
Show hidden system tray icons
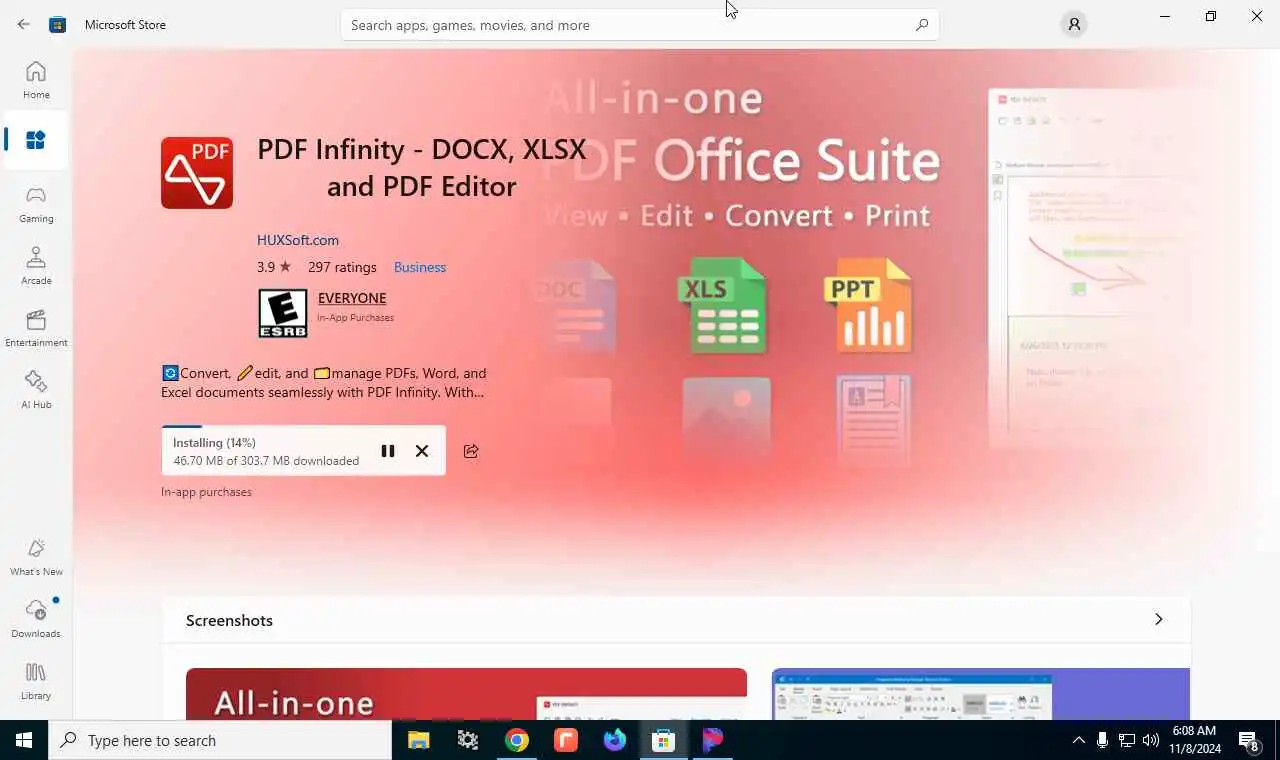click(1078, 741)
